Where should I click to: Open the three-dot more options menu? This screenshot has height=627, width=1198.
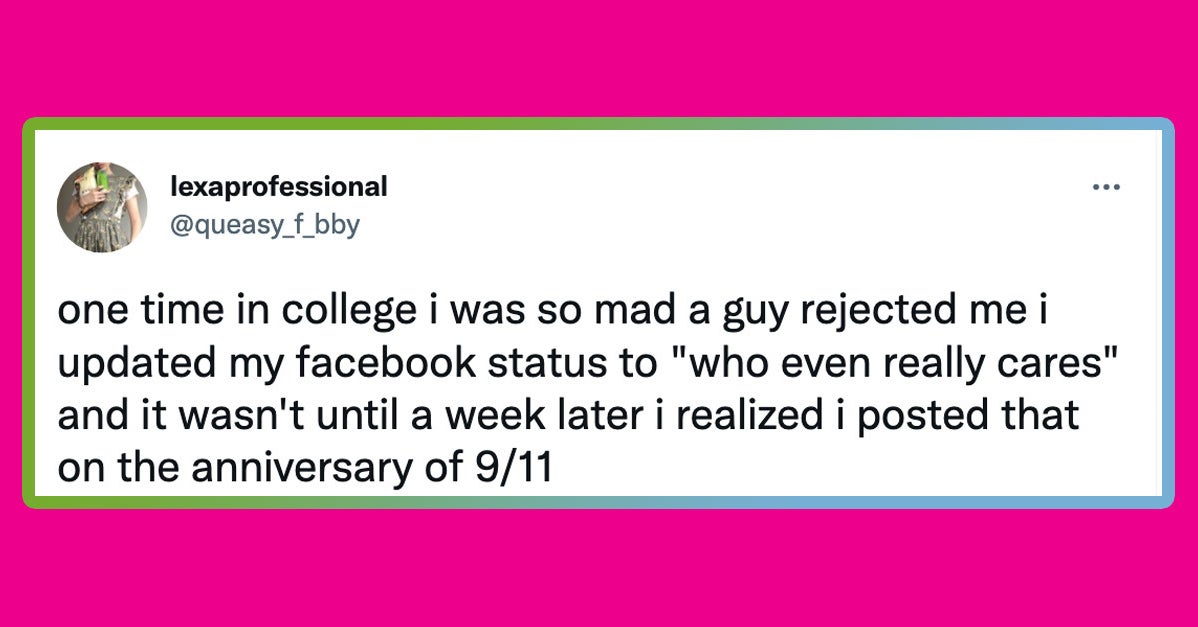1106,187
